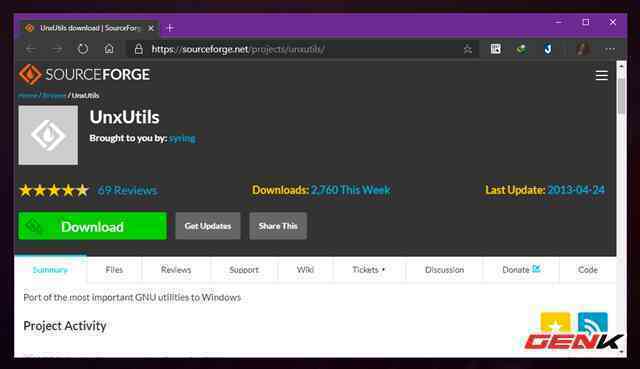
Task: Click the SourceForge logo
Action: pos(84,74)
